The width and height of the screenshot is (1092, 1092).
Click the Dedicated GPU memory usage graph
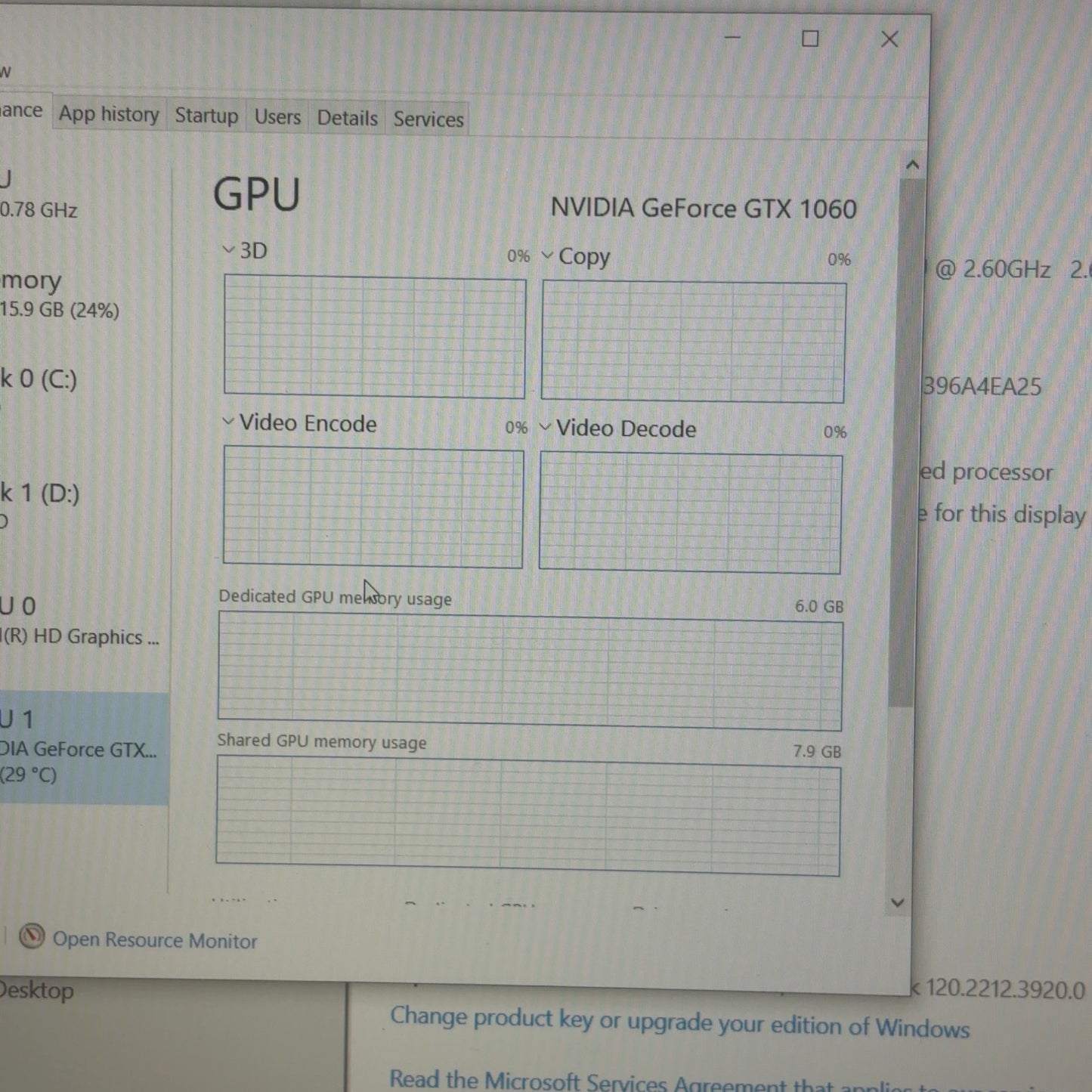click(x=530, y=671)
